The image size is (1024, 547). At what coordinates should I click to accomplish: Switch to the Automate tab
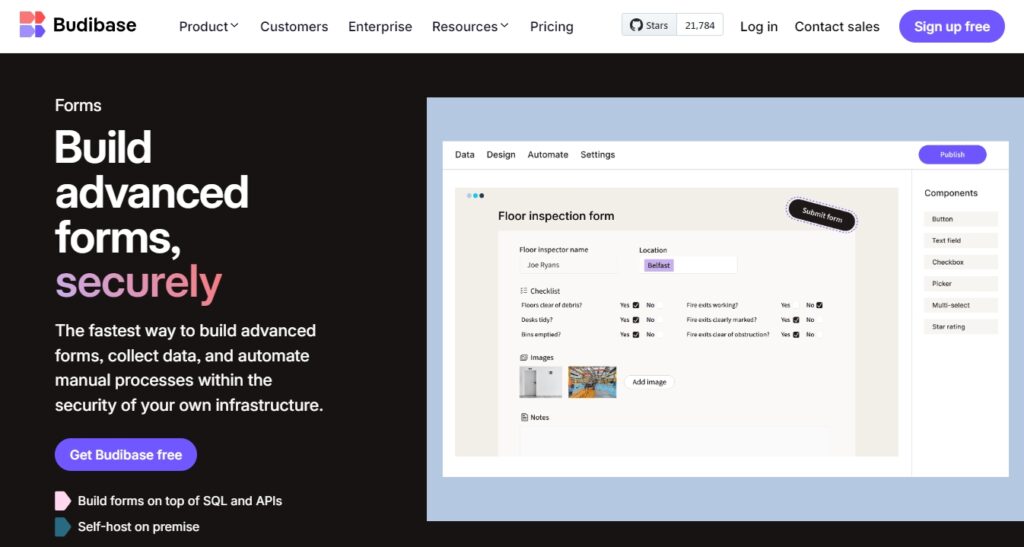(x=548, y=155)
